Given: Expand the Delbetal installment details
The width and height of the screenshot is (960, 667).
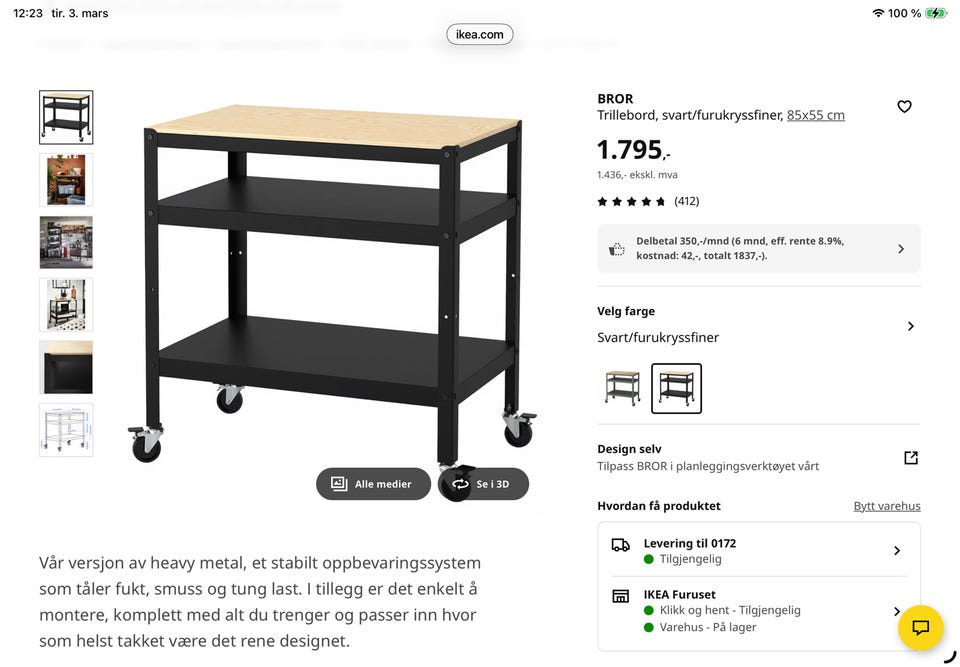Looking at the screenshot, I should [x=901, y=249].
